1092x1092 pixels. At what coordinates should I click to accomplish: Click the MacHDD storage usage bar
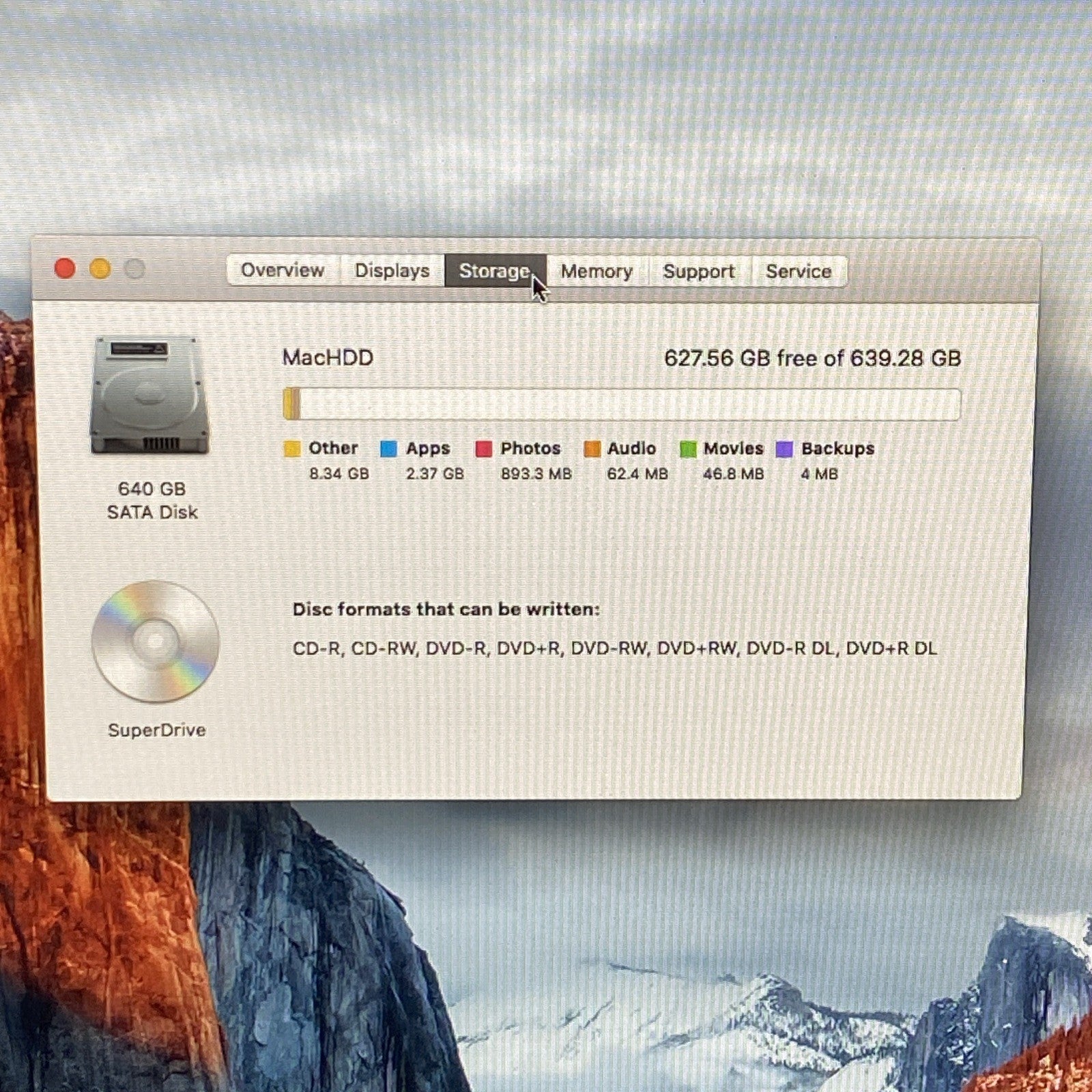coord(622,404)
